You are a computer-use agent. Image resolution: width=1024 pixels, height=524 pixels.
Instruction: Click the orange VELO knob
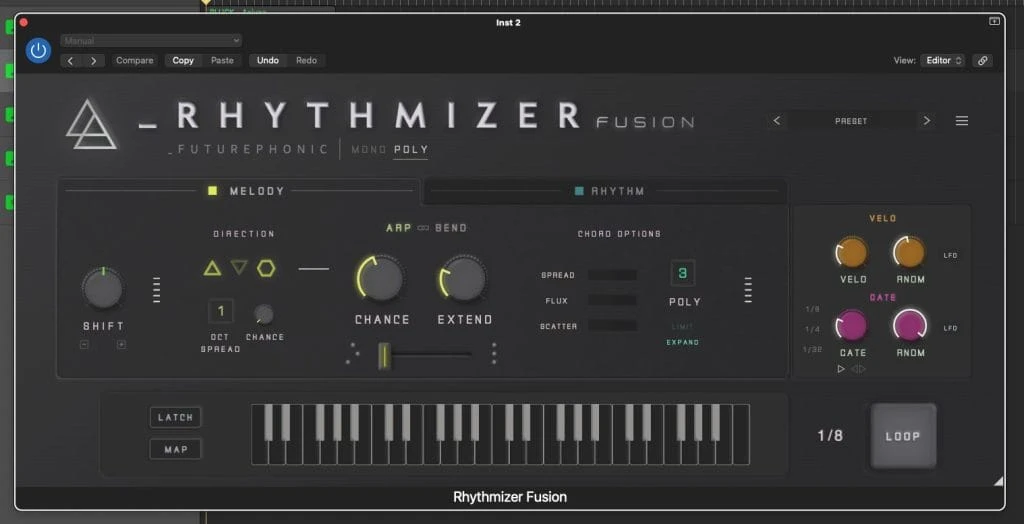852,252
